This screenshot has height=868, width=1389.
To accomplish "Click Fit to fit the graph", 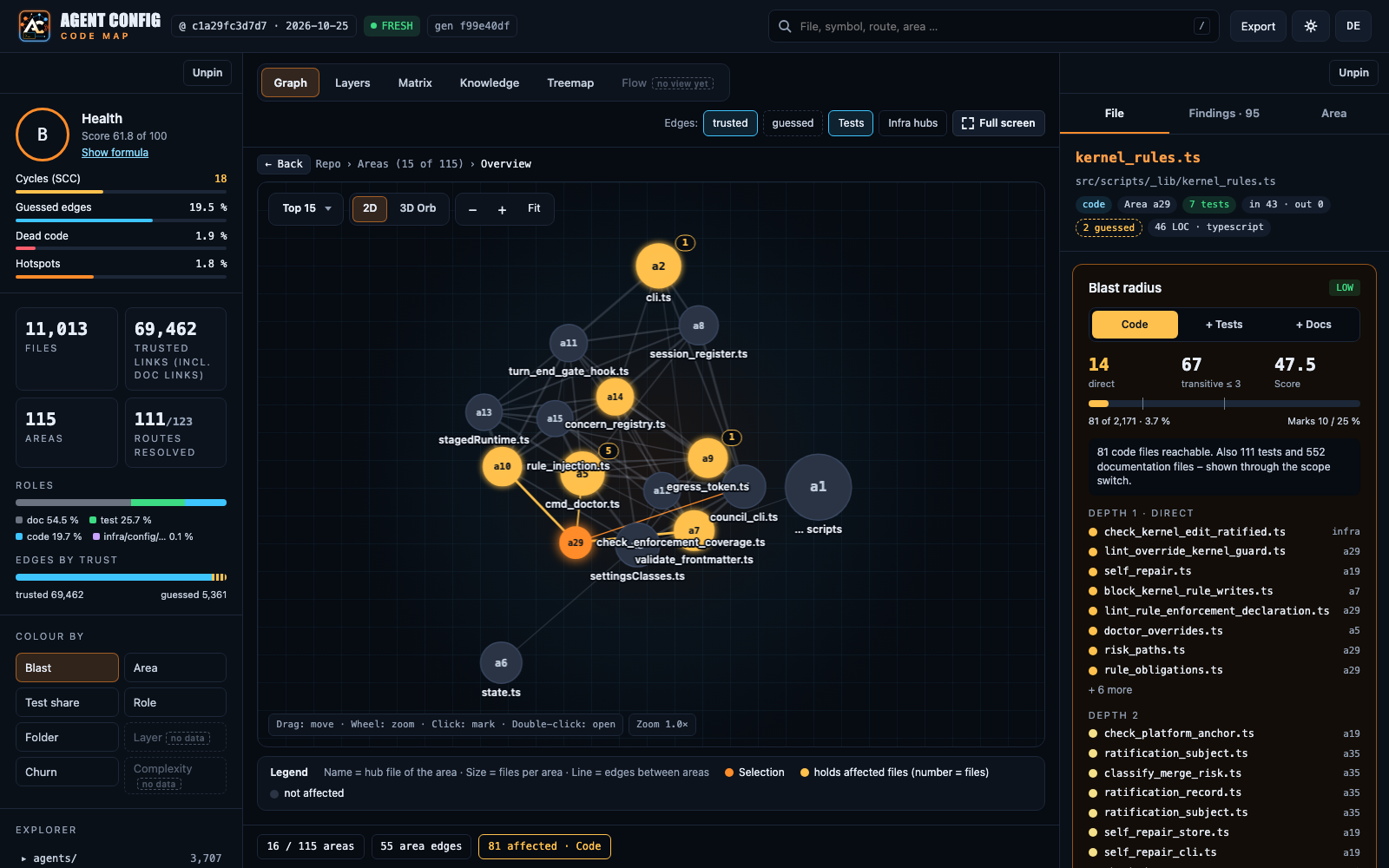I will 534,208.
